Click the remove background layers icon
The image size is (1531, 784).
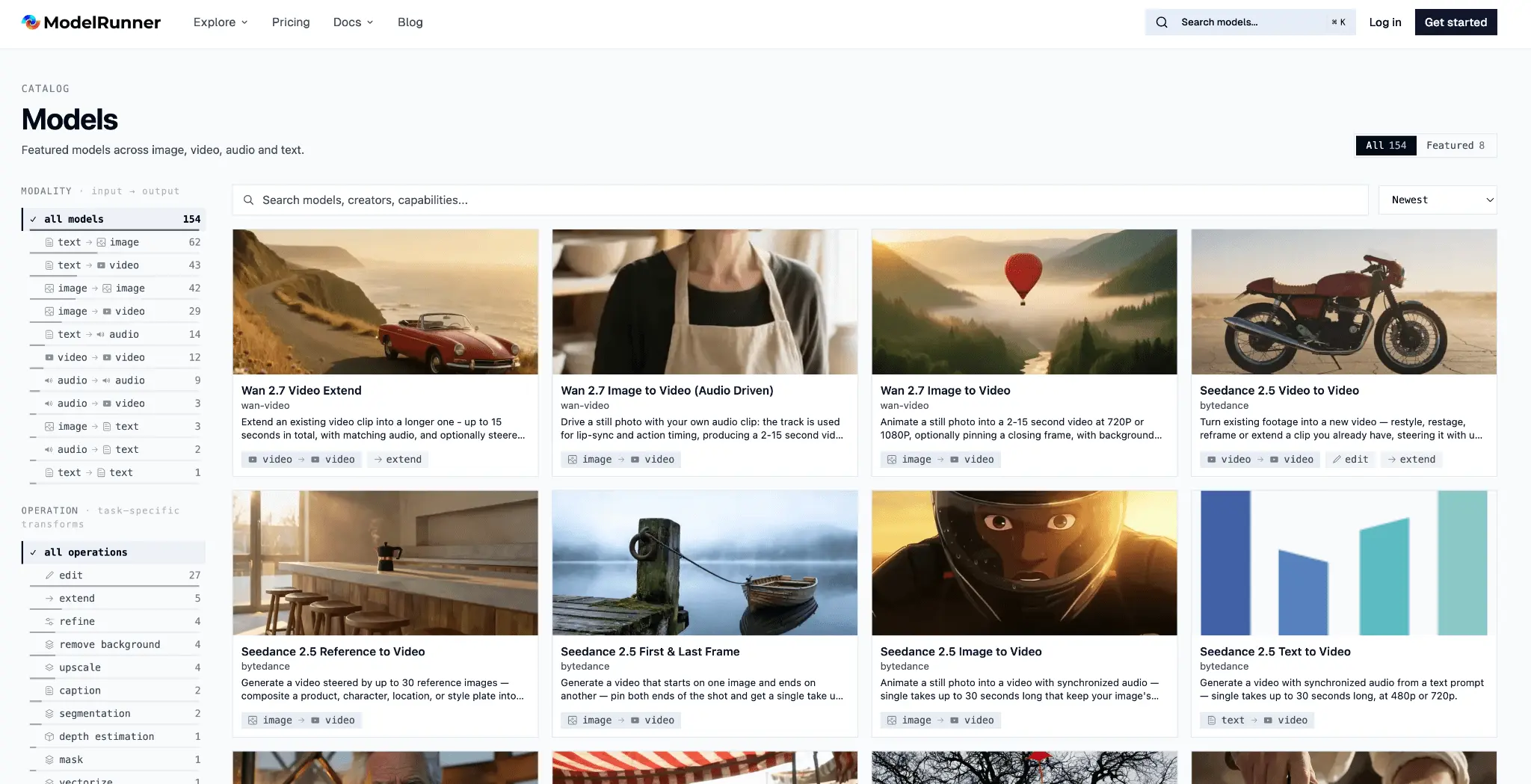point(49,644)
